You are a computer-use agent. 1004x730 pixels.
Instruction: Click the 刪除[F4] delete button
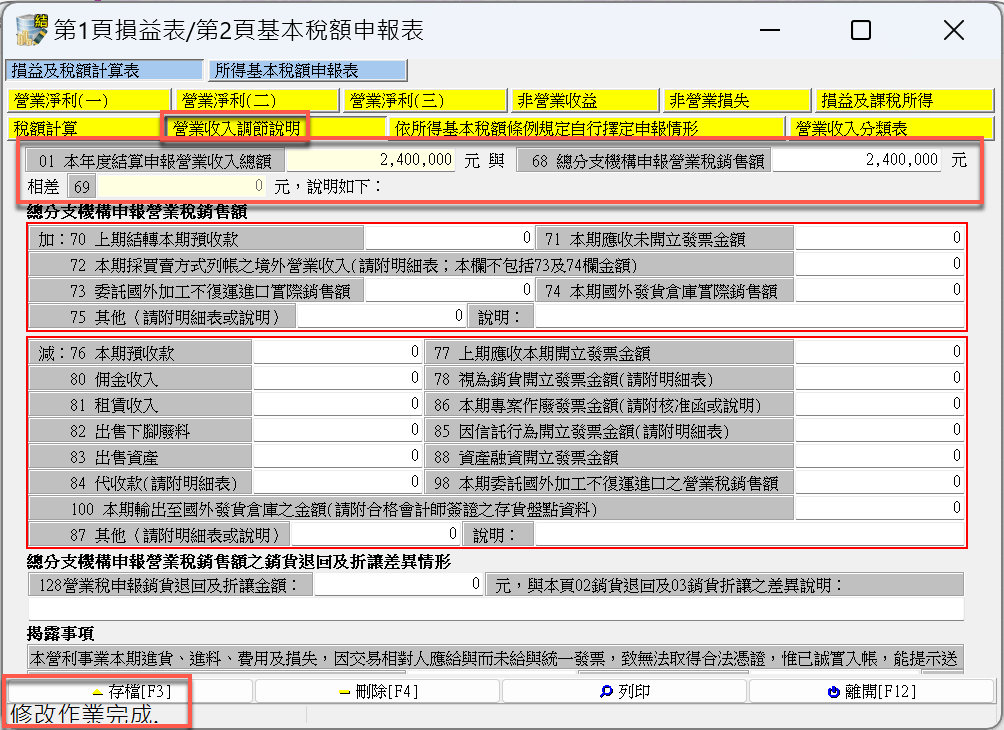[x=378, y=692]
